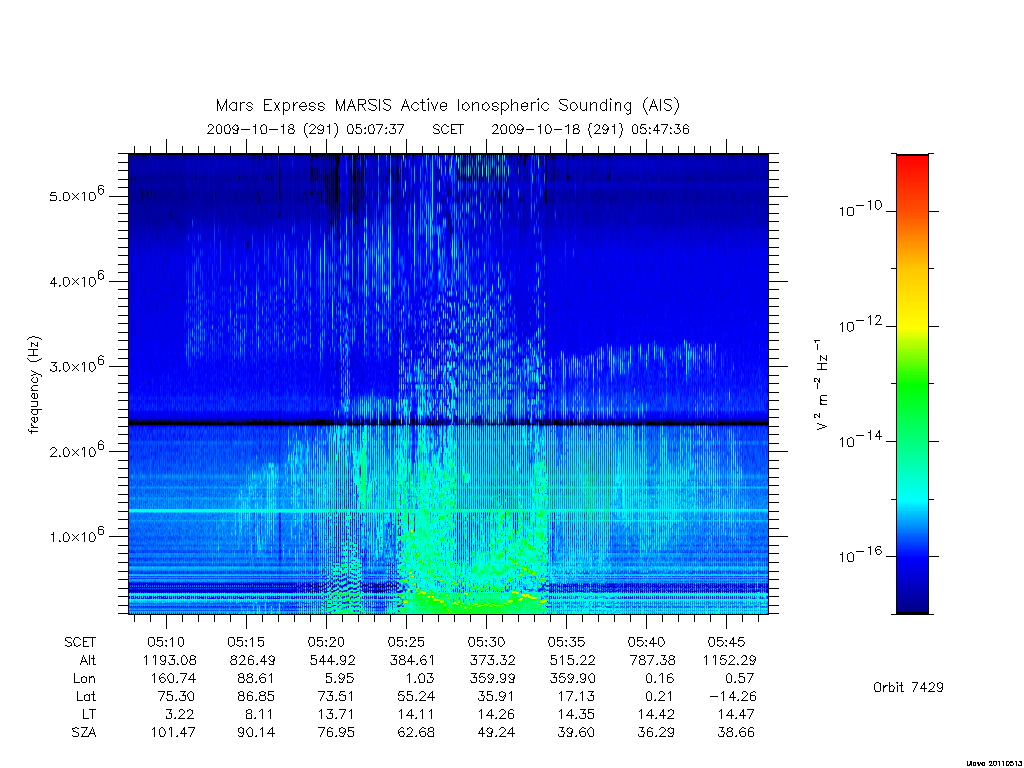Viewport: 1024px width, 768px height.
Task: Click the start timestamp '2009-10-18 (291) 05:07:37'
Action: 306,129
